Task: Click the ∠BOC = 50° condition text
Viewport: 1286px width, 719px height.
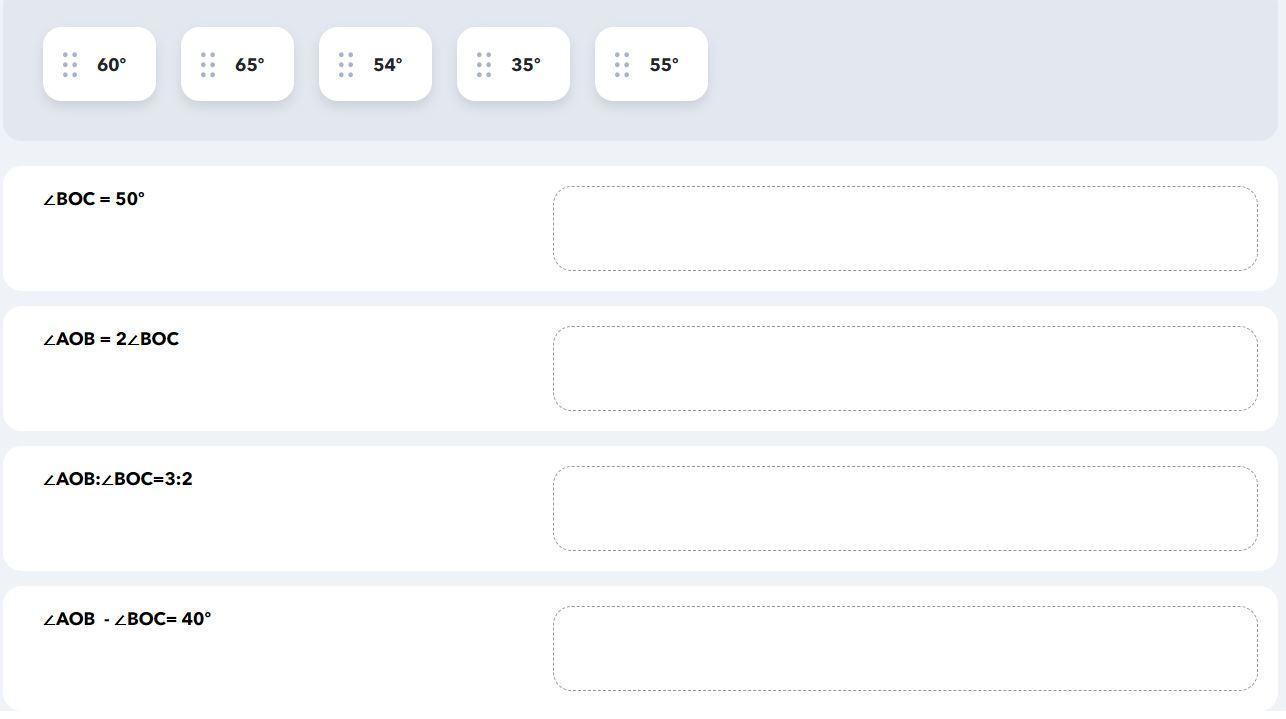Action: point(94,199)
